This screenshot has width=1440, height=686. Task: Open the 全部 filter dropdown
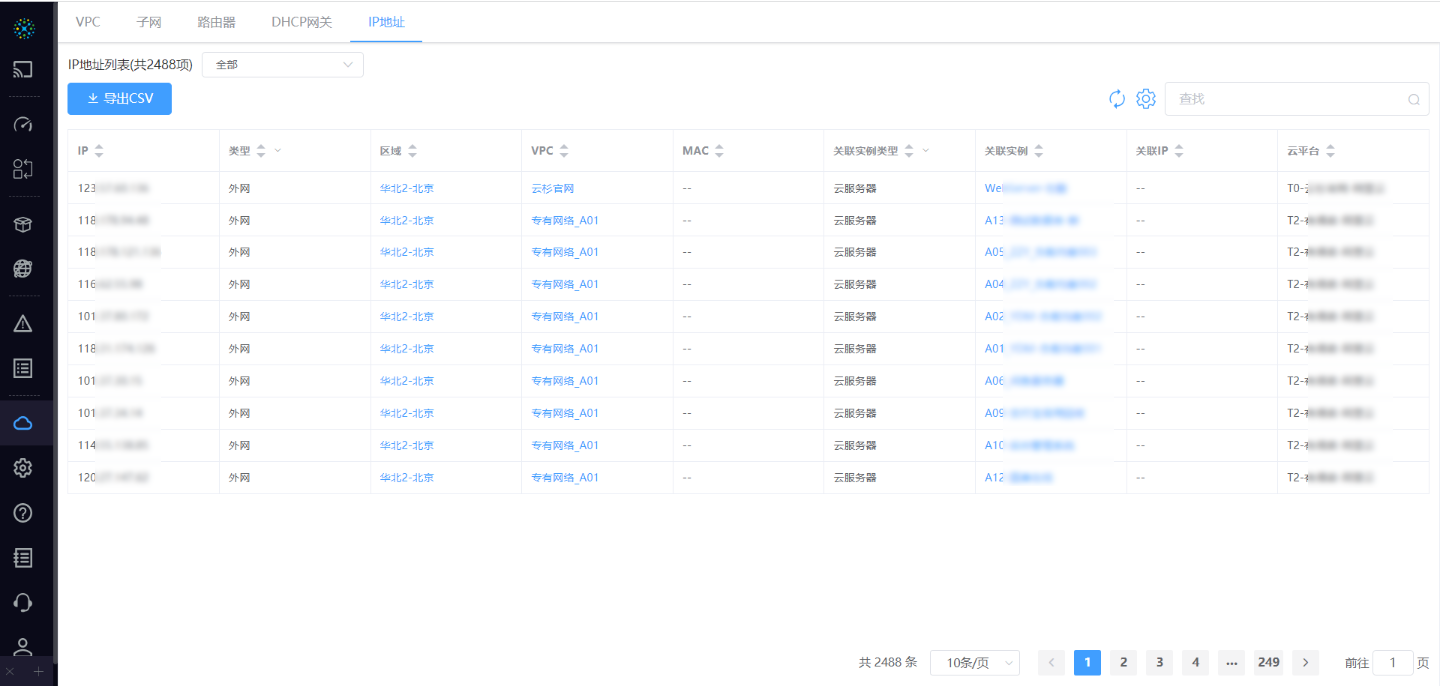282,65
